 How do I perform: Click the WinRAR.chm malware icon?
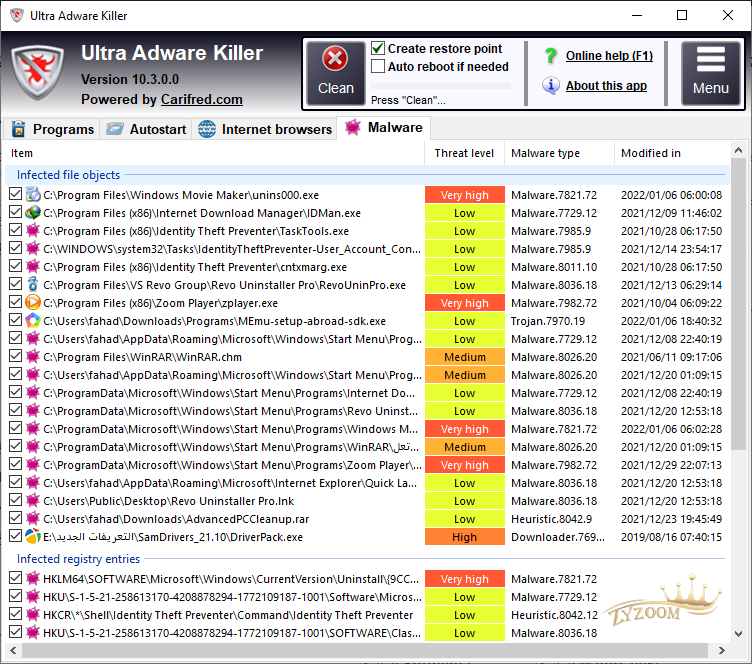pyautogui.click(x=33, y=357)
